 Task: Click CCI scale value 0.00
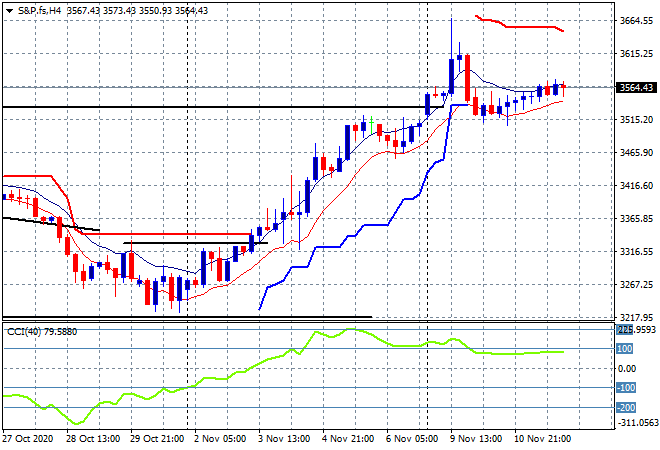pos(627,369)
